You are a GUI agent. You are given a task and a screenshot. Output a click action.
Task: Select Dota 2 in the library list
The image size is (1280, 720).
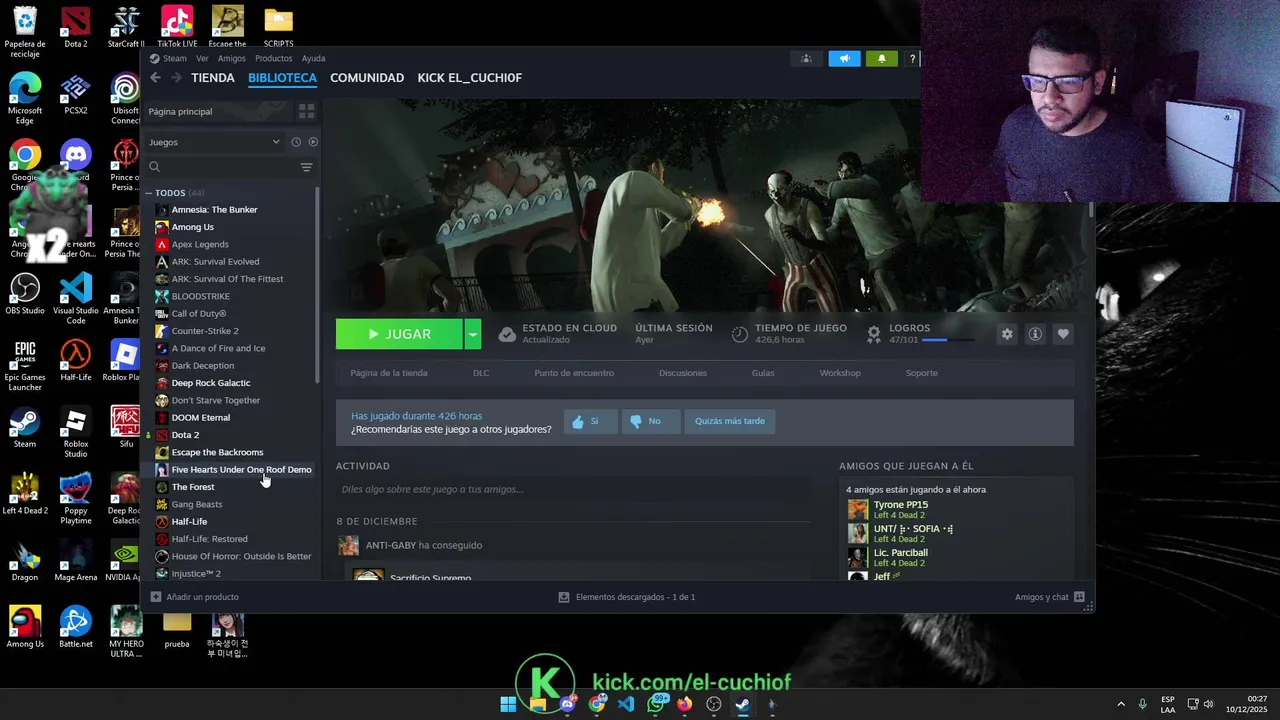pyautogui.click(x=185, y=435)
